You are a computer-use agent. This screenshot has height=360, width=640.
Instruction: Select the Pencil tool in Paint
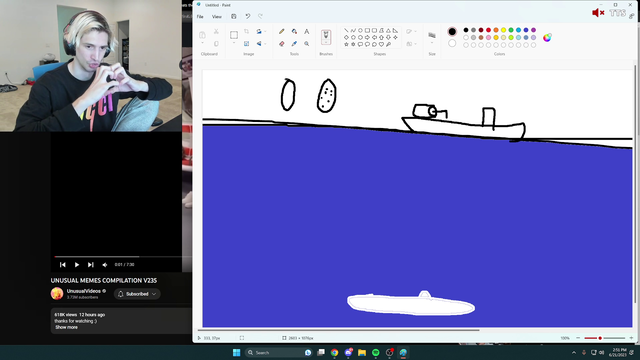coord(282,31)
